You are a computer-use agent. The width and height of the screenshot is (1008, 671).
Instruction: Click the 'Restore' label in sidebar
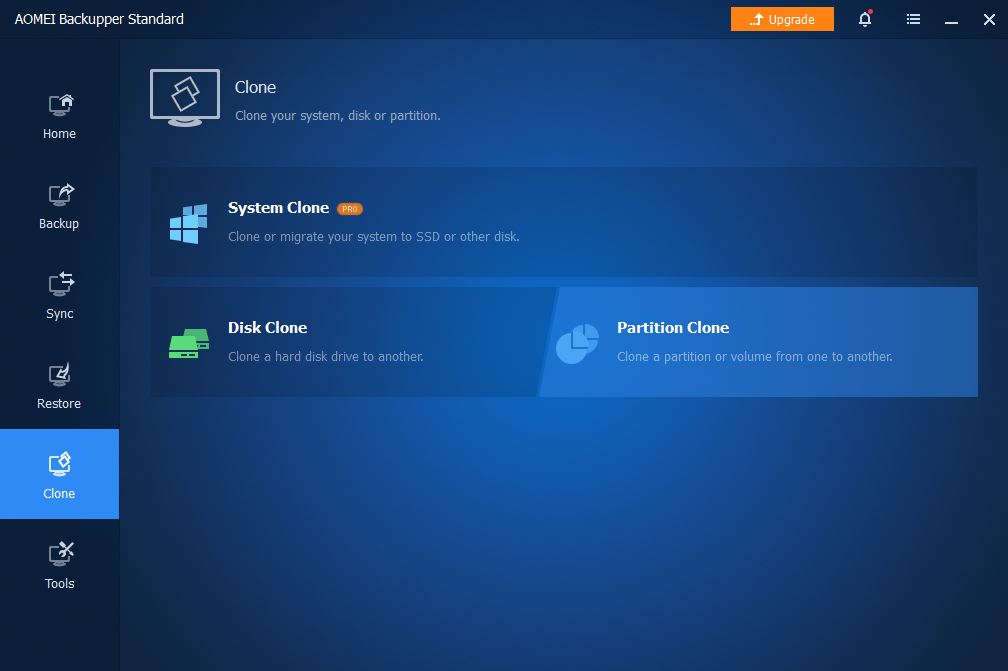point(59,404)
